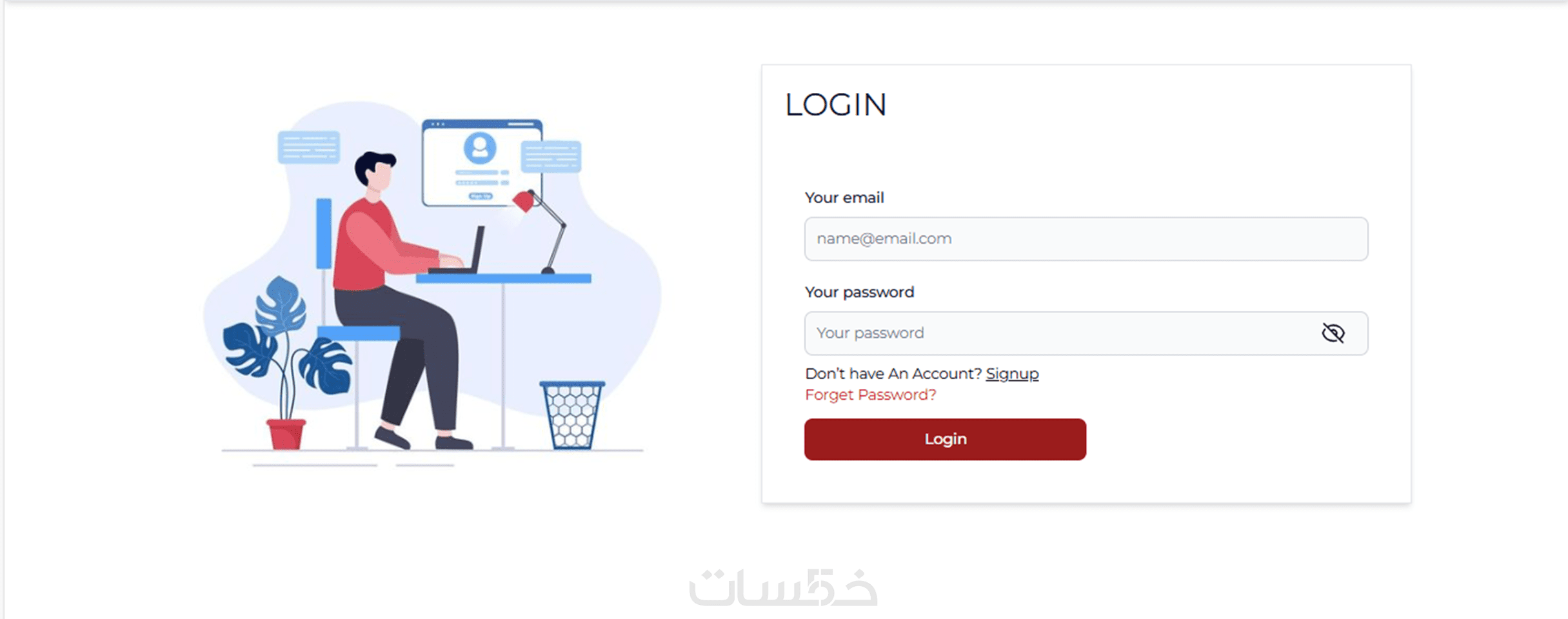The image size is (1568, 619).
Task: Click the user avatar icon in illustration
Action: coord(479,148)
